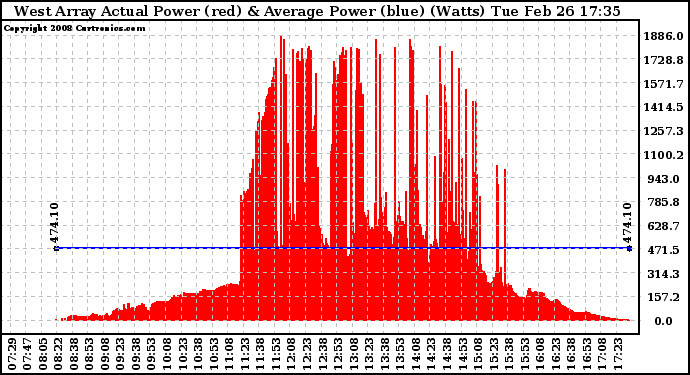This screenshot has width=690, height=375.
Task: Click the 0.0 y-axis label
Action: pyautogui.click(x=664, y=321)
